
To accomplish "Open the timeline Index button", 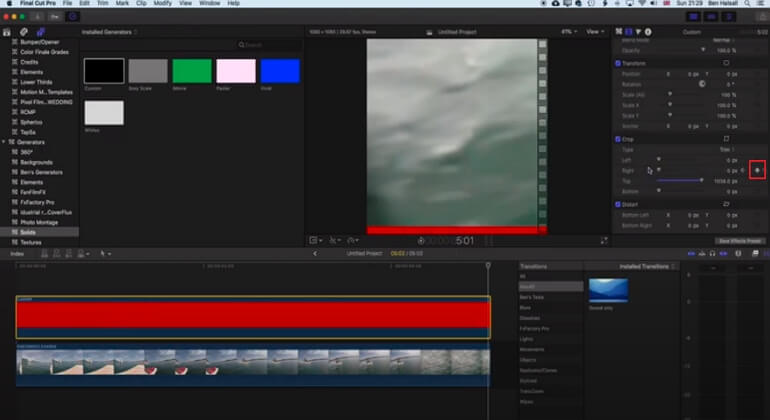I will tap(17, 254).
